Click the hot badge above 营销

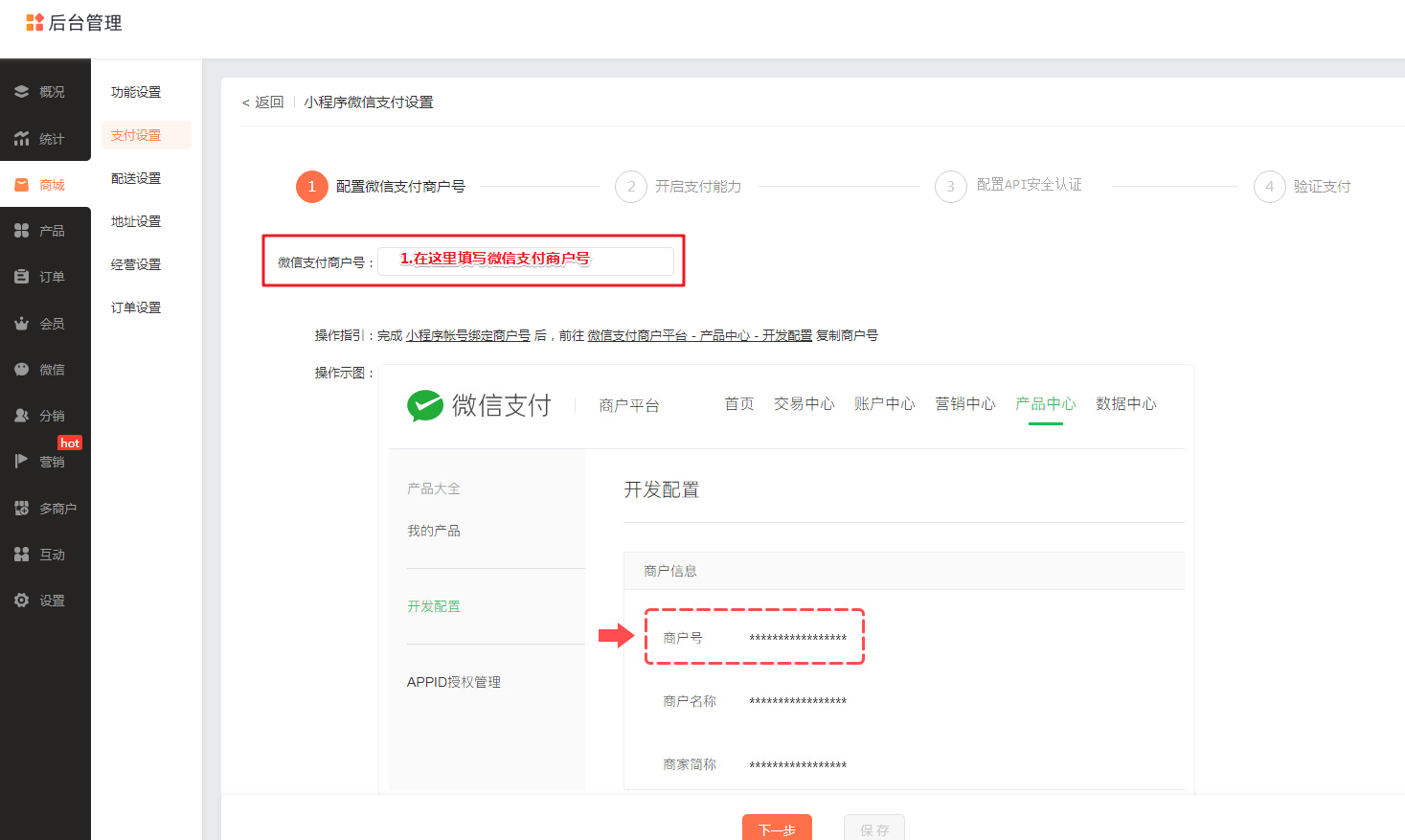click(70, 443)
